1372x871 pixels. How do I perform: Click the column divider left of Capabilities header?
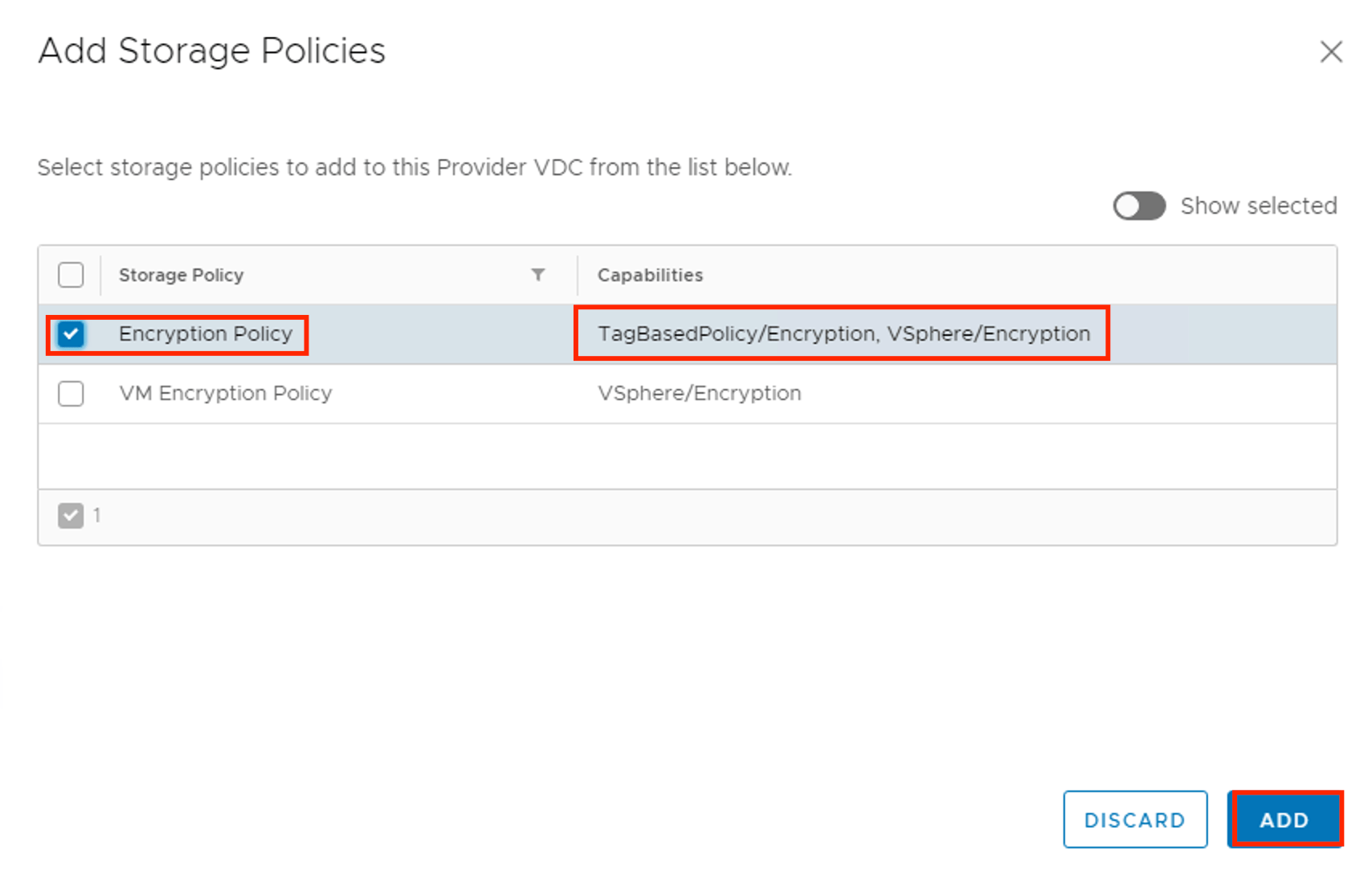pyautogui.click(x=578, y=275)
